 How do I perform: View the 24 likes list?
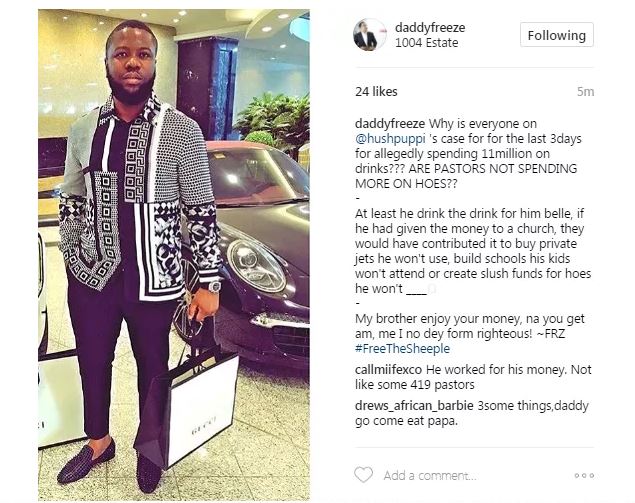click(x=376, y=92)
